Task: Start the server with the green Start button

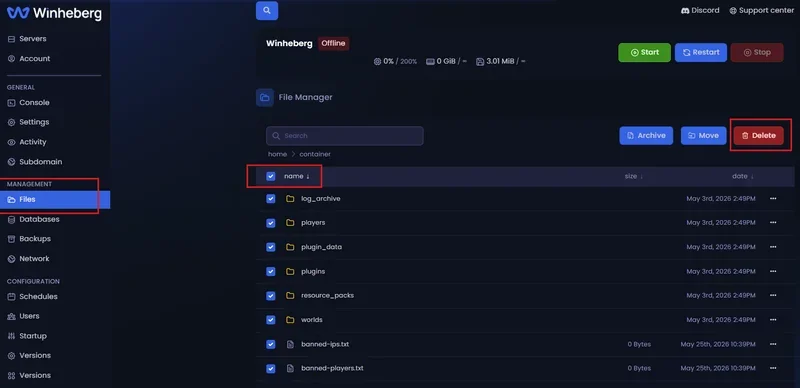Action: pyautogui.click(x=644, y=53)
